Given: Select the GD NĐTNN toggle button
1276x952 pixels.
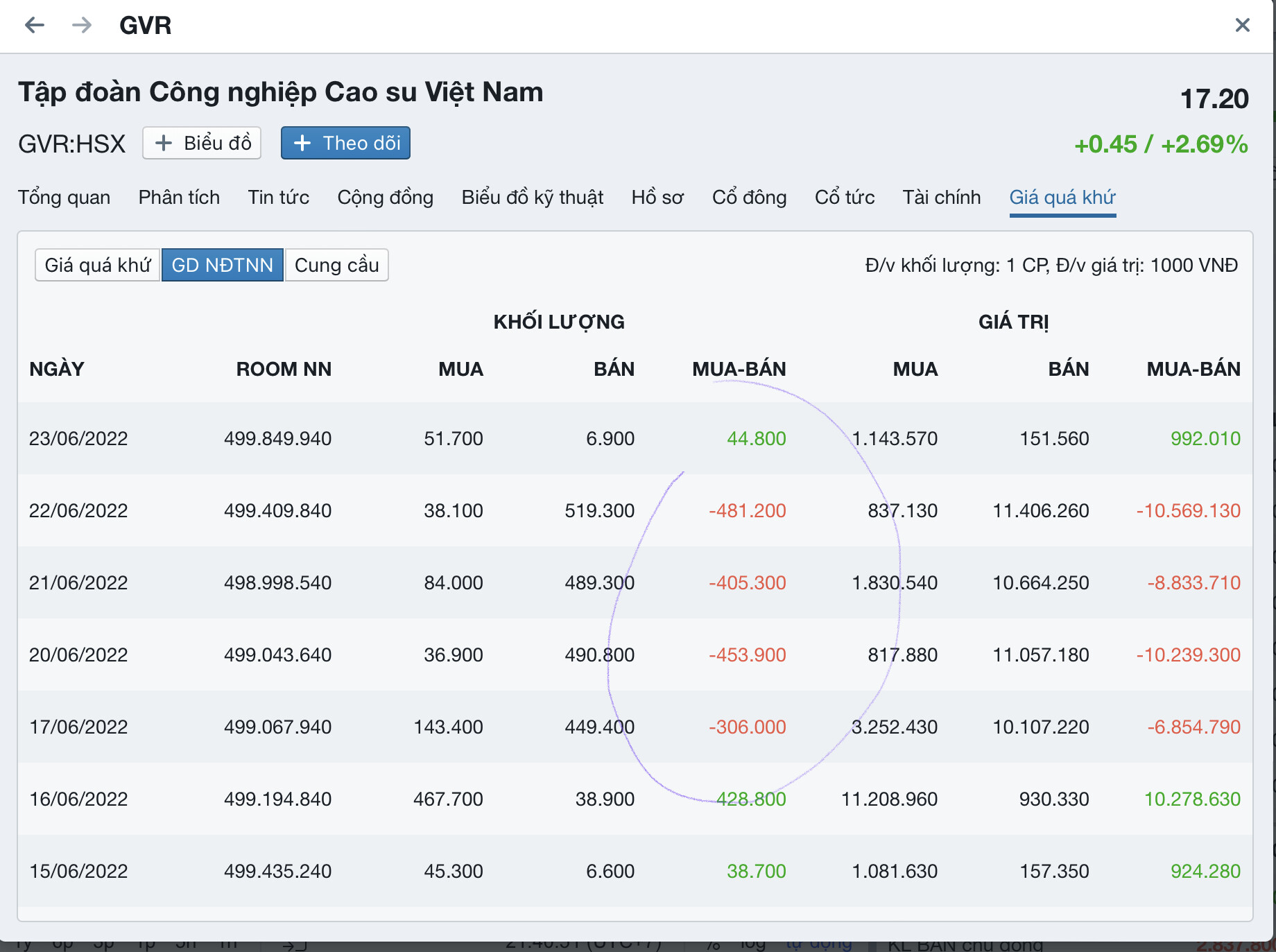Looking at the screenshot, I should pyautogui.click(x=223, y=265).
